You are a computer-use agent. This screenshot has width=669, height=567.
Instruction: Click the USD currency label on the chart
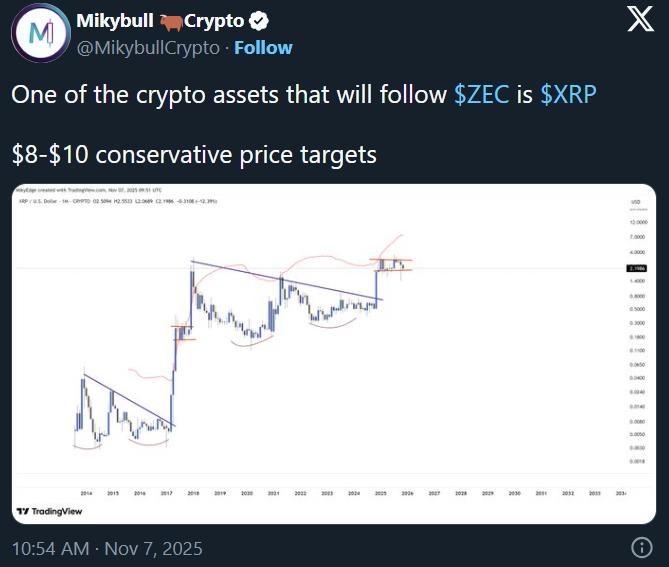tap(635, 202)
